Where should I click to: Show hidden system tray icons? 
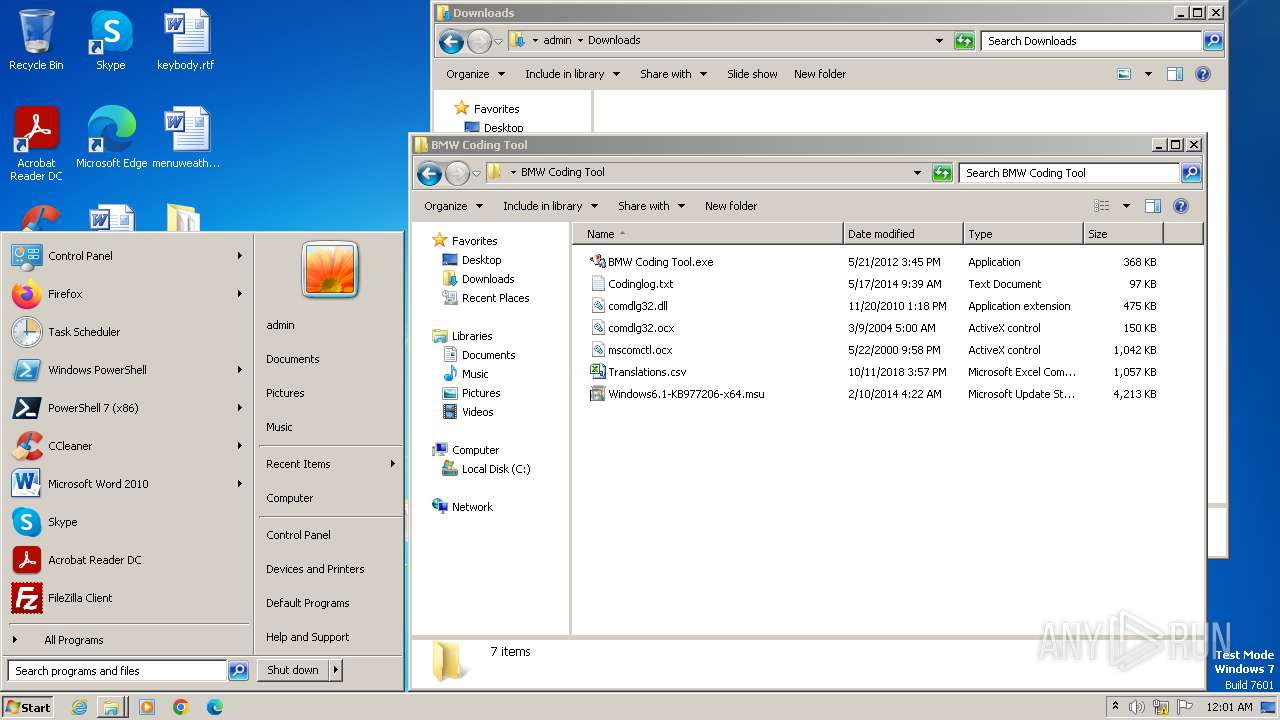tap(1115, 707)
